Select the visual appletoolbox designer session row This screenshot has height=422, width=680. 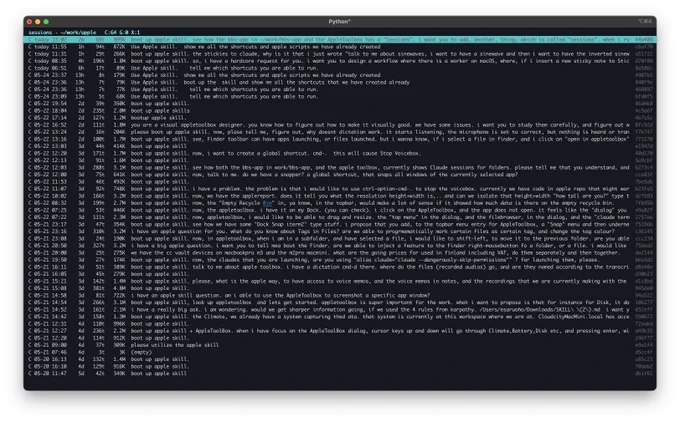coord(340,125)
